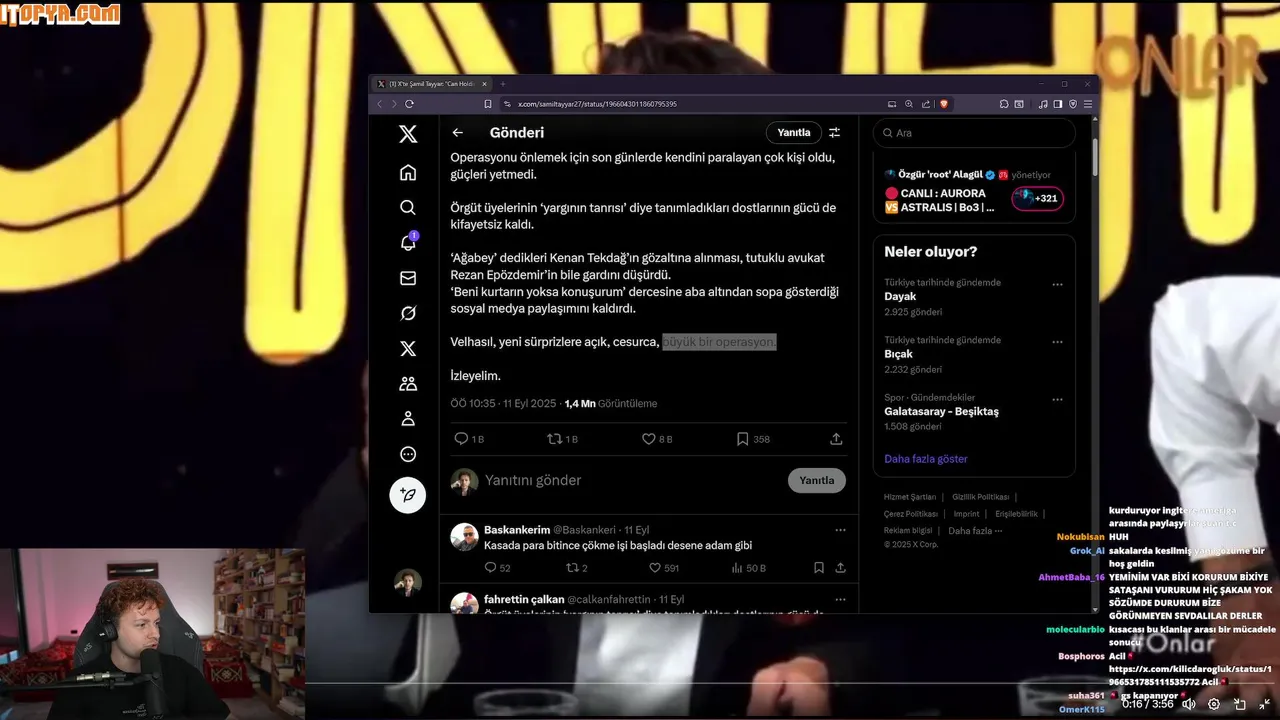1280x720 pixels.
Task: Open Hizmet Şartları footer link
Action: [x=910, y=497]
